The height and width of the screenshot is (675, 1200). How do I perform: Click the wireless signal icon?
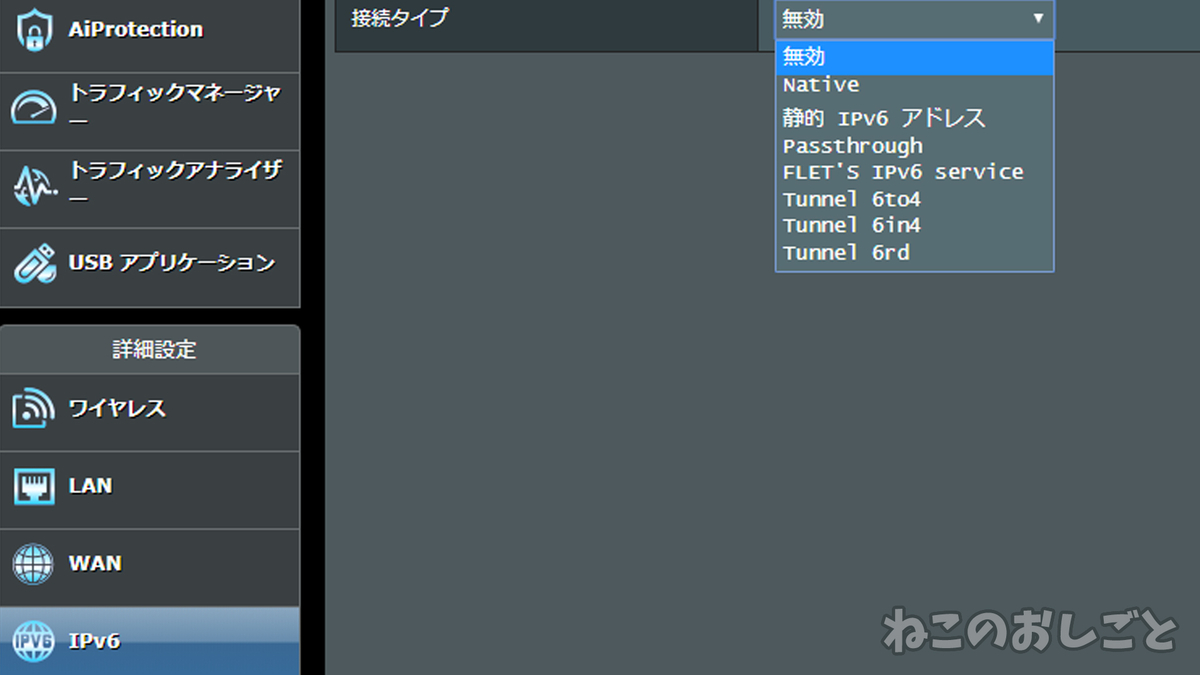click(x=33, y=409)
